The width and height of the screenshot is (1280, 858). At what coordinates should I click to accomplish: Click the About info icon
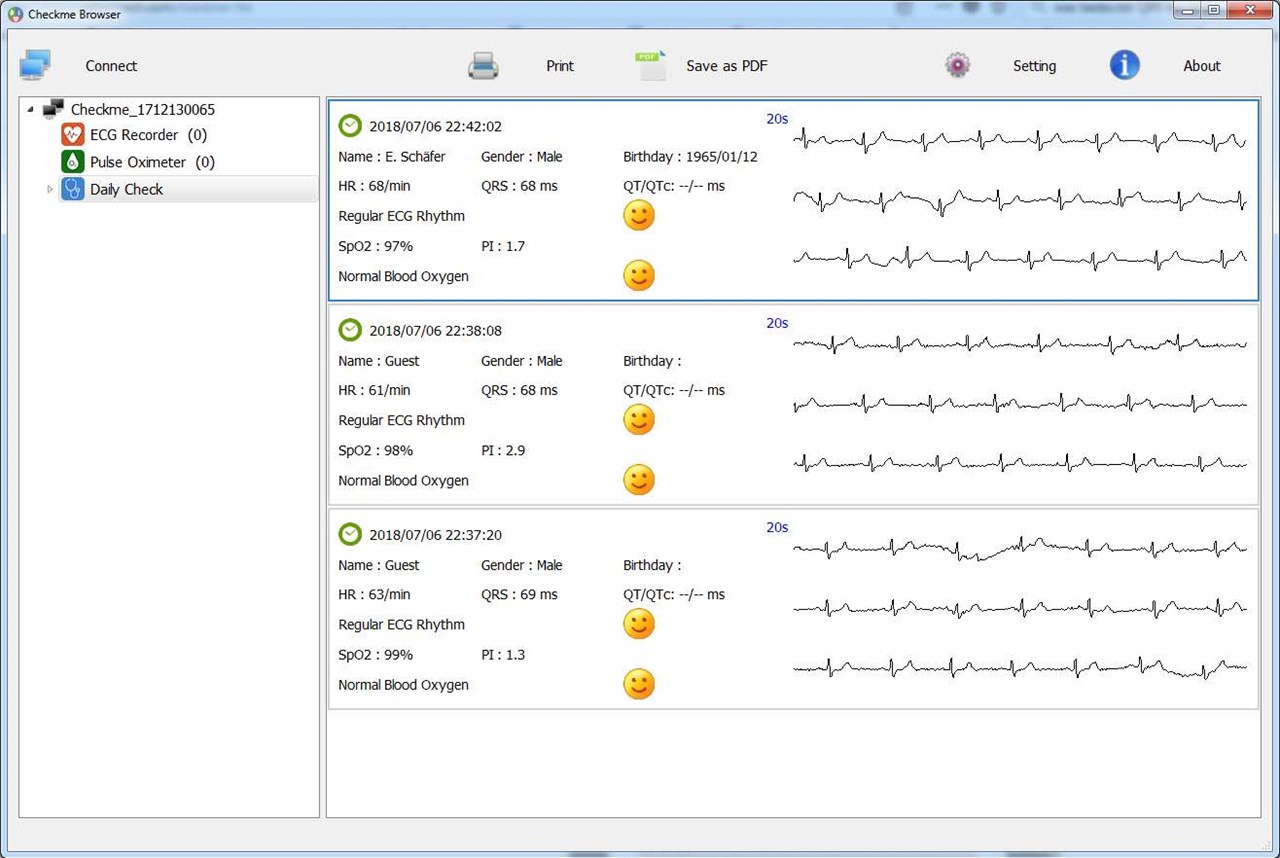(x=1125, y=65)
